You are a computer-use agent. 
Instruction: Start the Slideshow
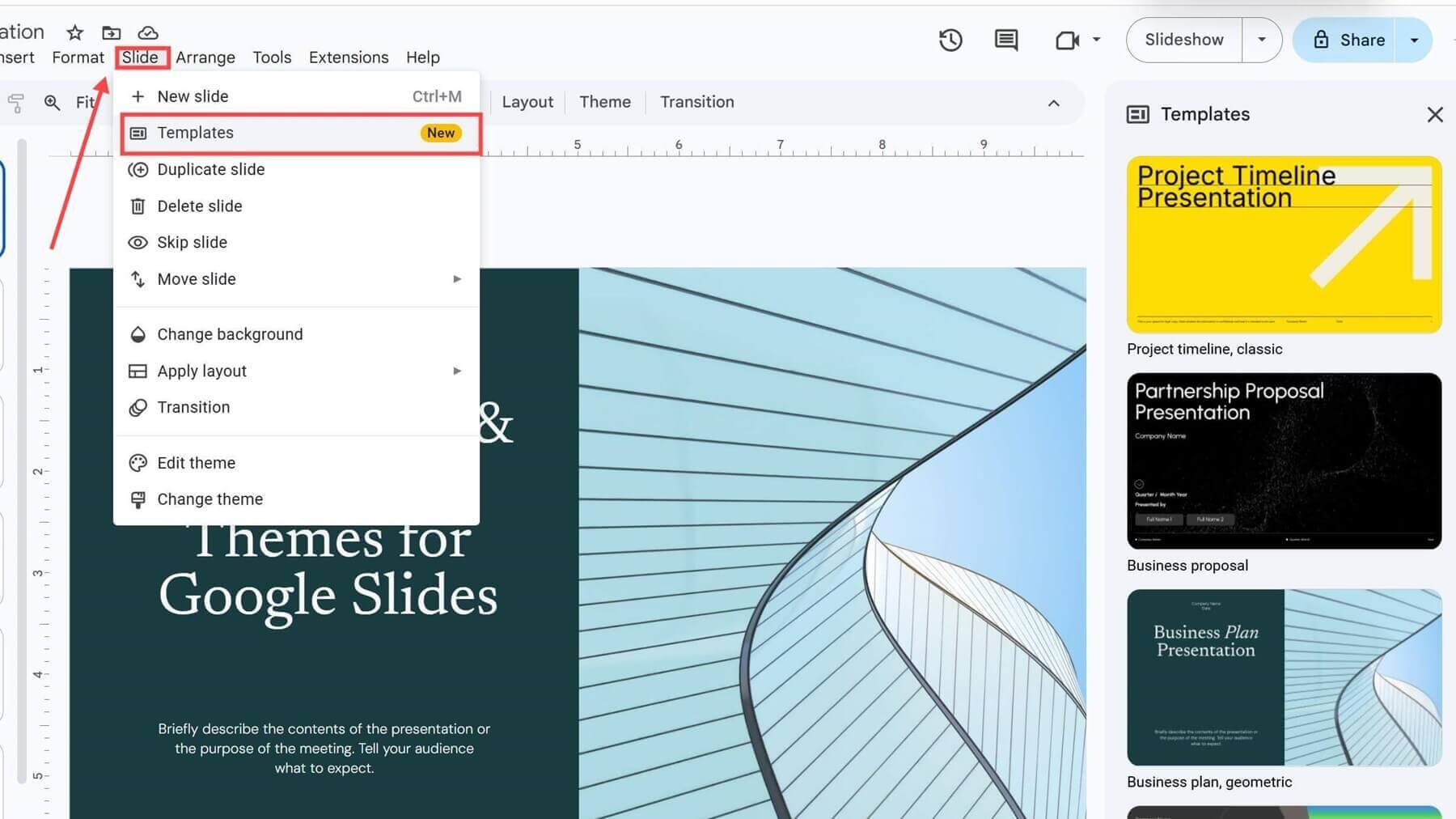(x=1184, y=40)
